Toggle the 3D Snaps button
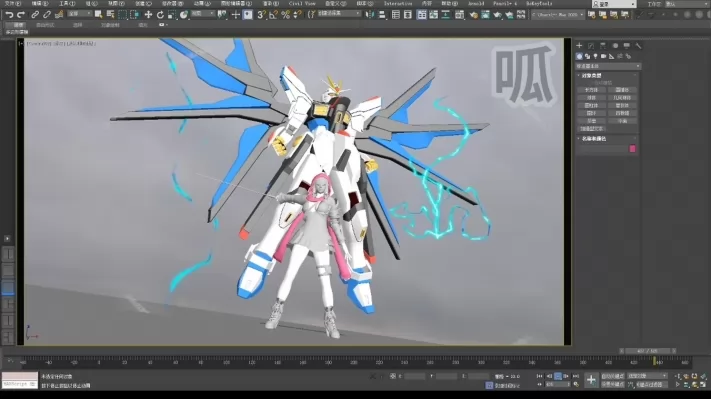711x399 pixels. [x=261, y=15]
